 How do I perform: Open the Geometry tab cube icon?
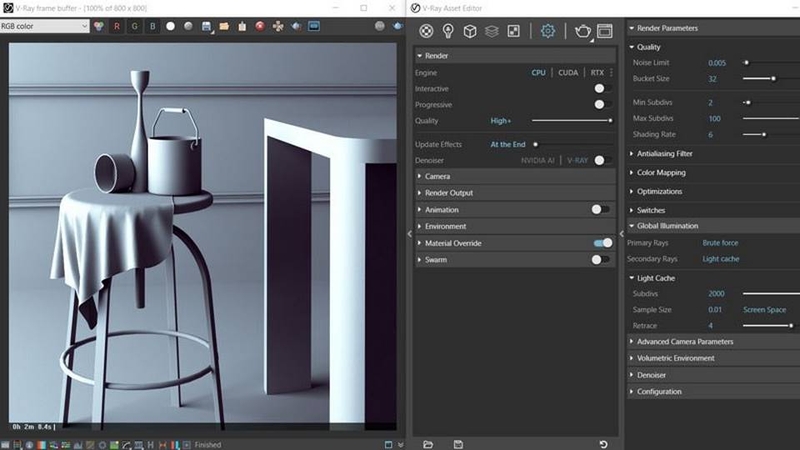[x=469, y=31]
